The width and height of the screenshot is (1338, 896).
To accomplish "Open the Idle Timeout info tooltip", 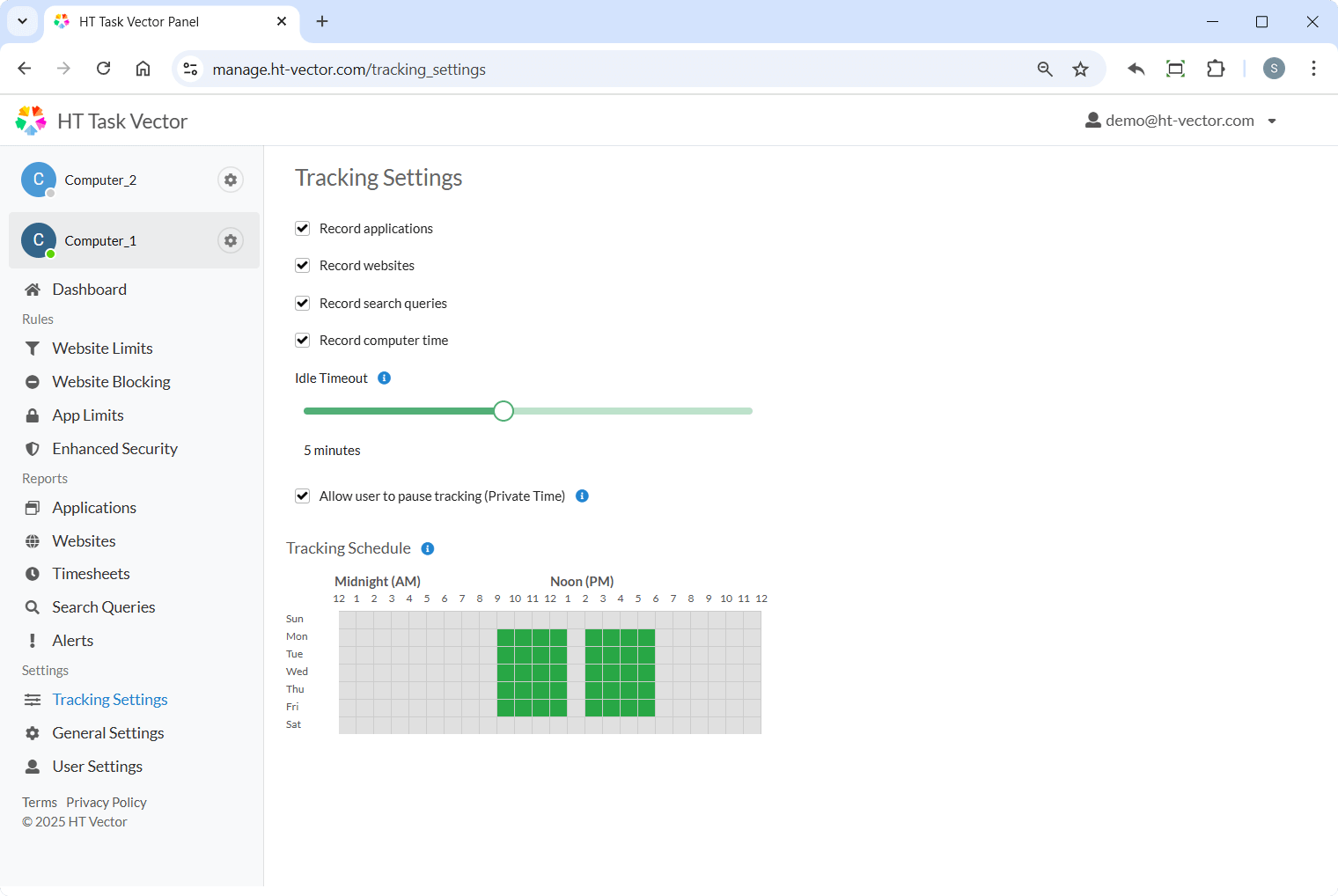I will coord(384,378).
